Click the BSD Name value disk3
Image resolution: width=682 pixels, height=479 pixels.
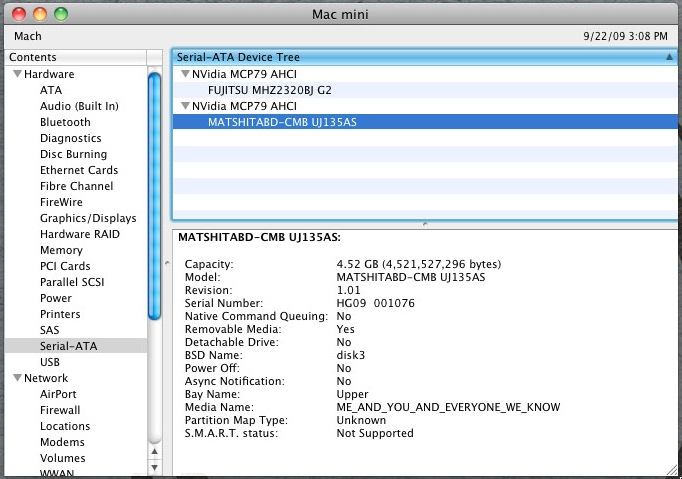351,355
